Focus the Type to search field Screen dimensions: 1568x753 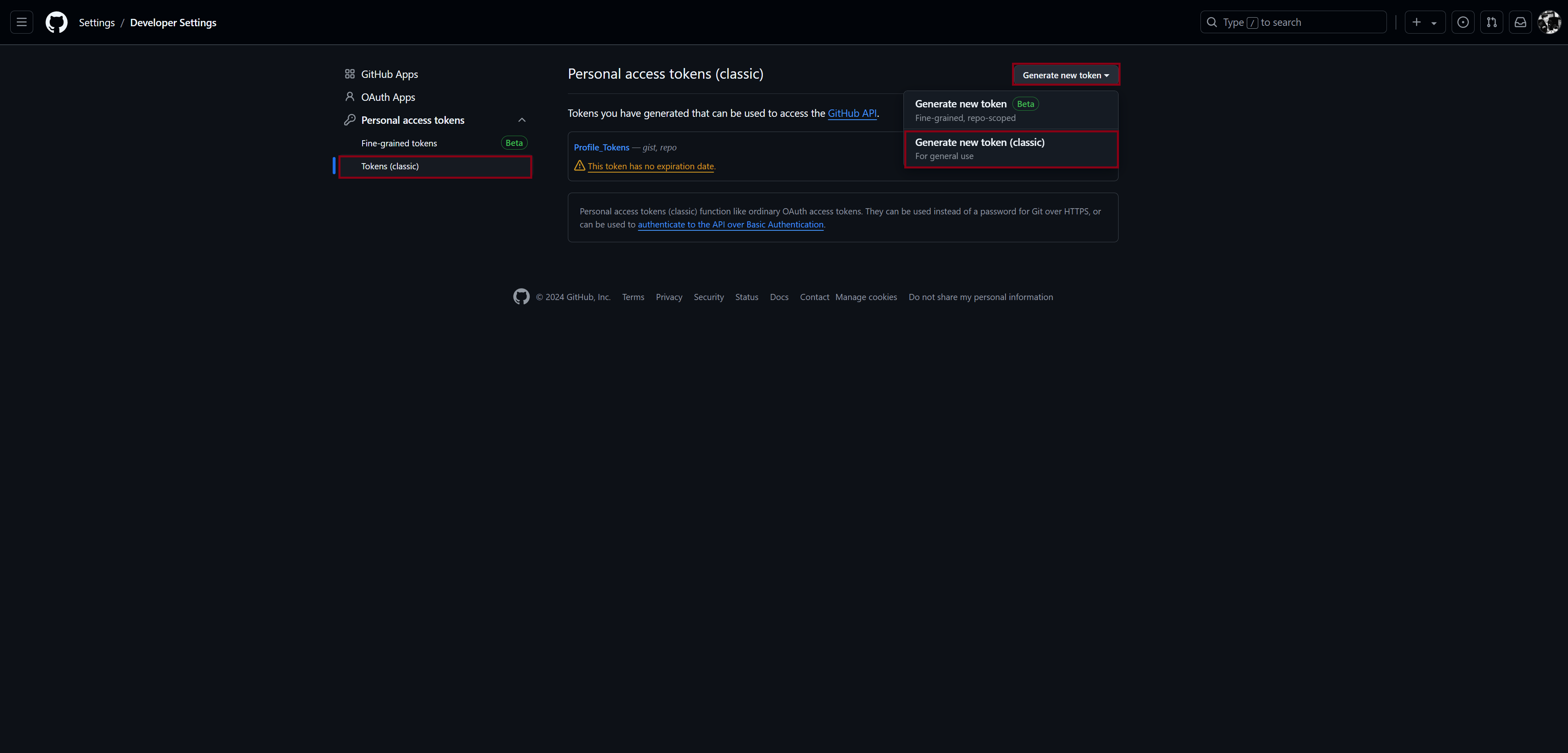click(1293, 23)
